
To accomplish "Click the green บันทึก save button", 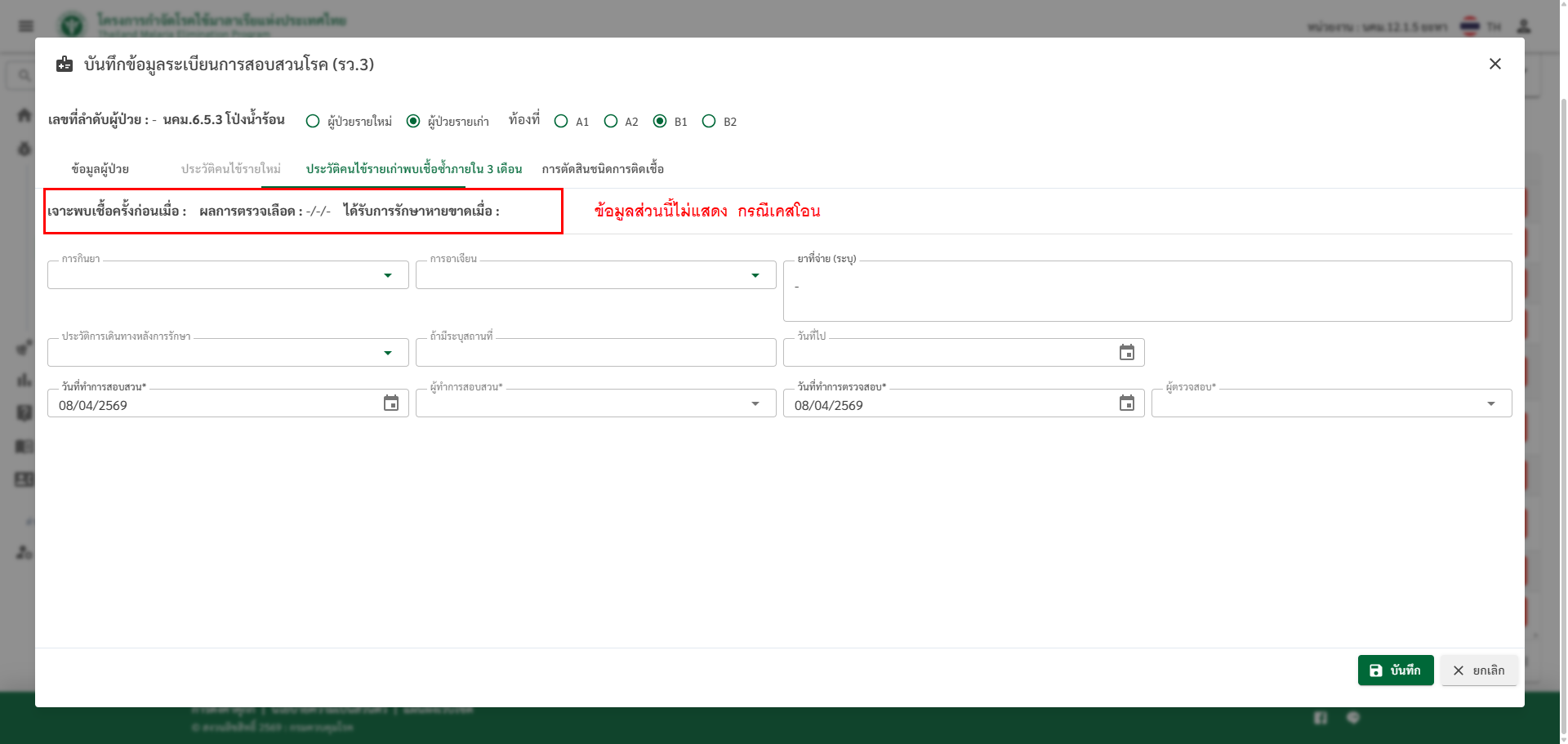I will tap(1395, 670).
